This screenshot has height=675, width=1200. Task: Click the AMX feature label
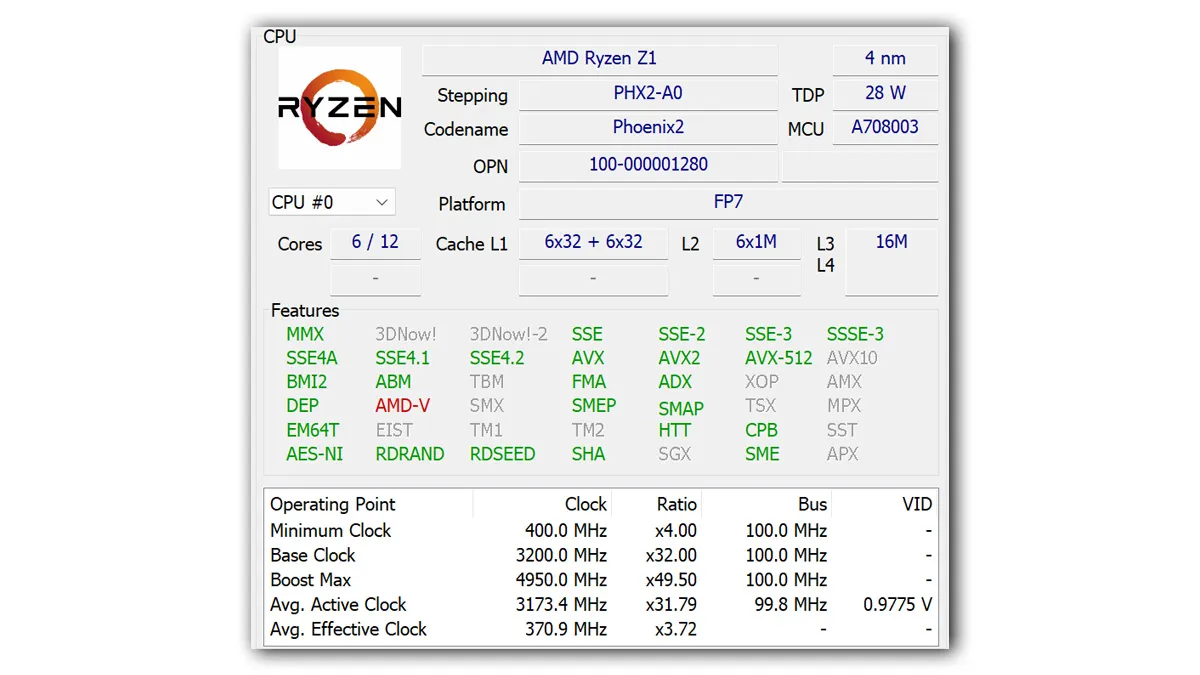844,382
